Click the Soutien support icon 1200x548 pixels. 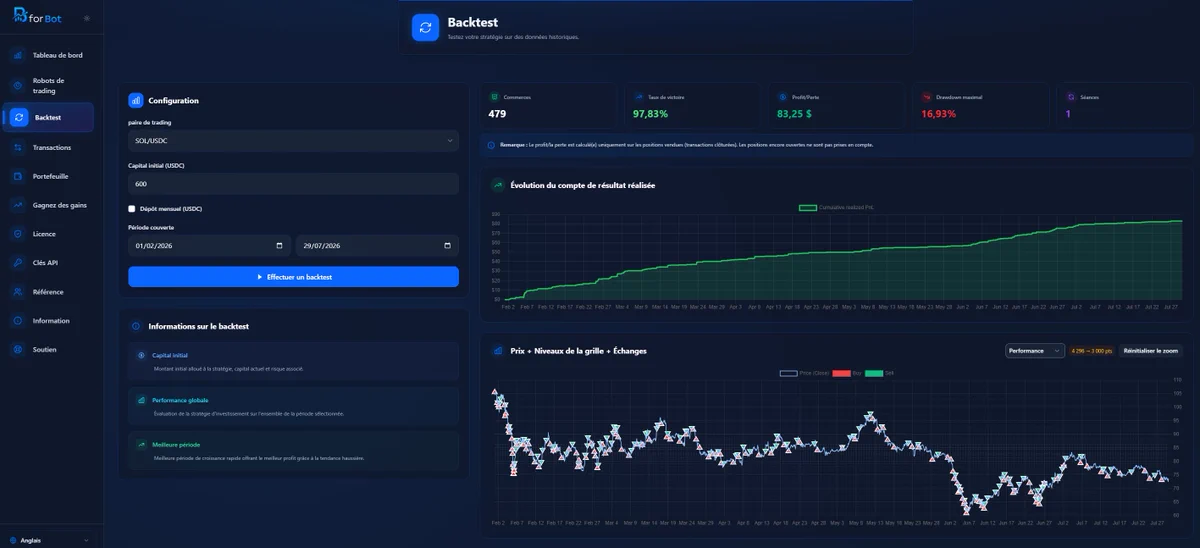[18, 350]
